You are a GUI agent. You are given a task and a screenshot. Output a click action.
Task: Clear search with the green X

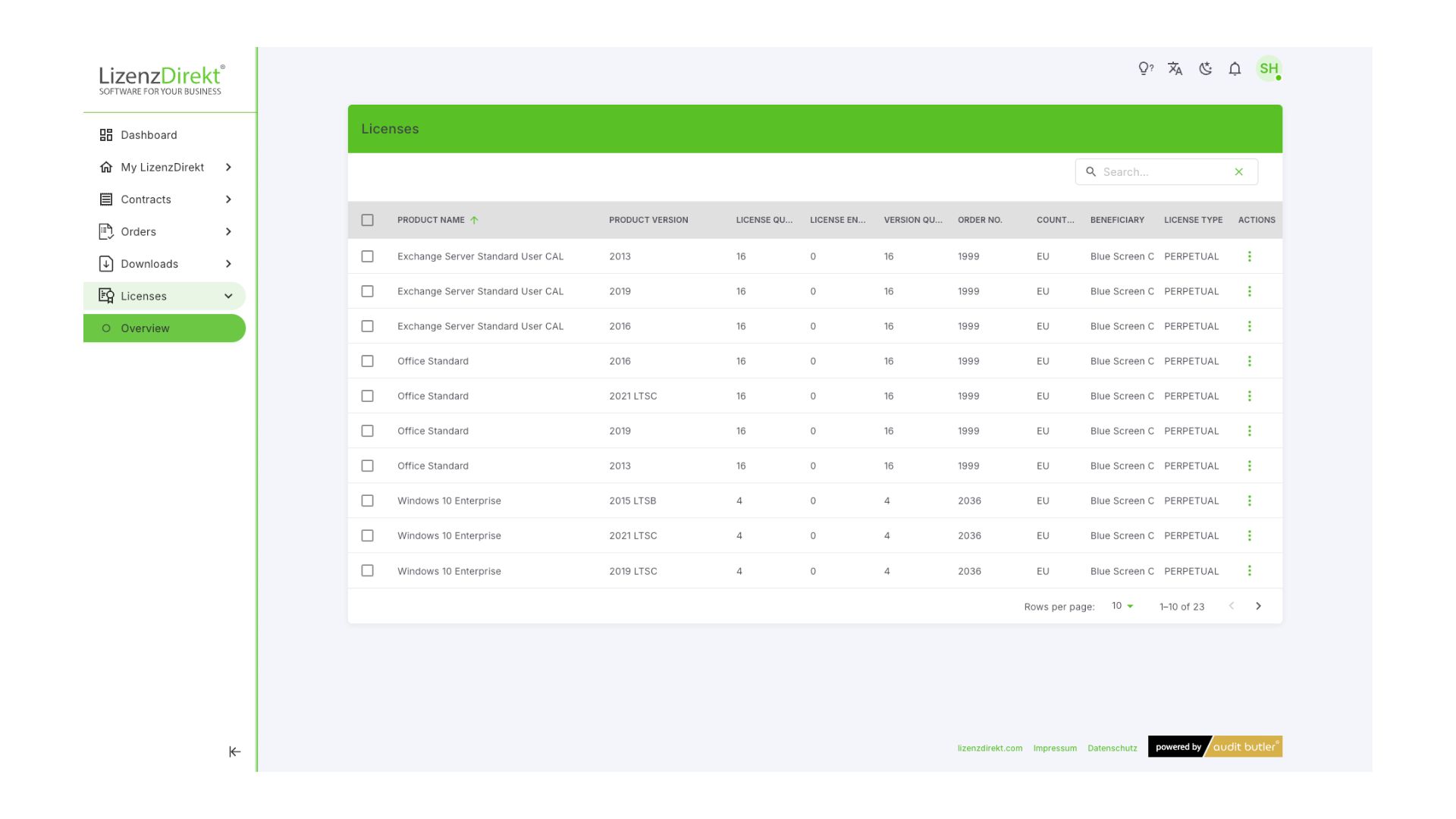(1238, 172)
